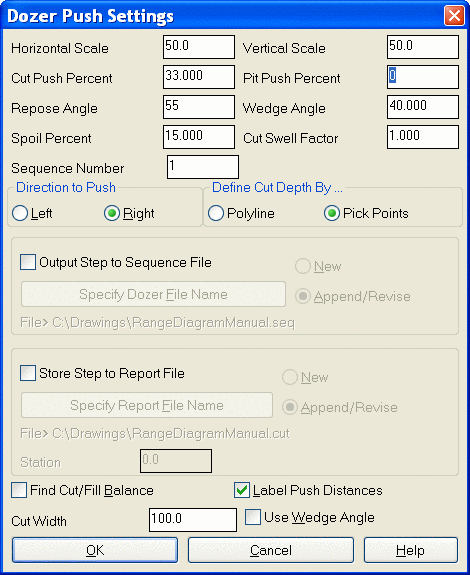470x575 pixels.
Task: Select Left push direction radio button
Action: pyautogui.click(x=20, y=213)
